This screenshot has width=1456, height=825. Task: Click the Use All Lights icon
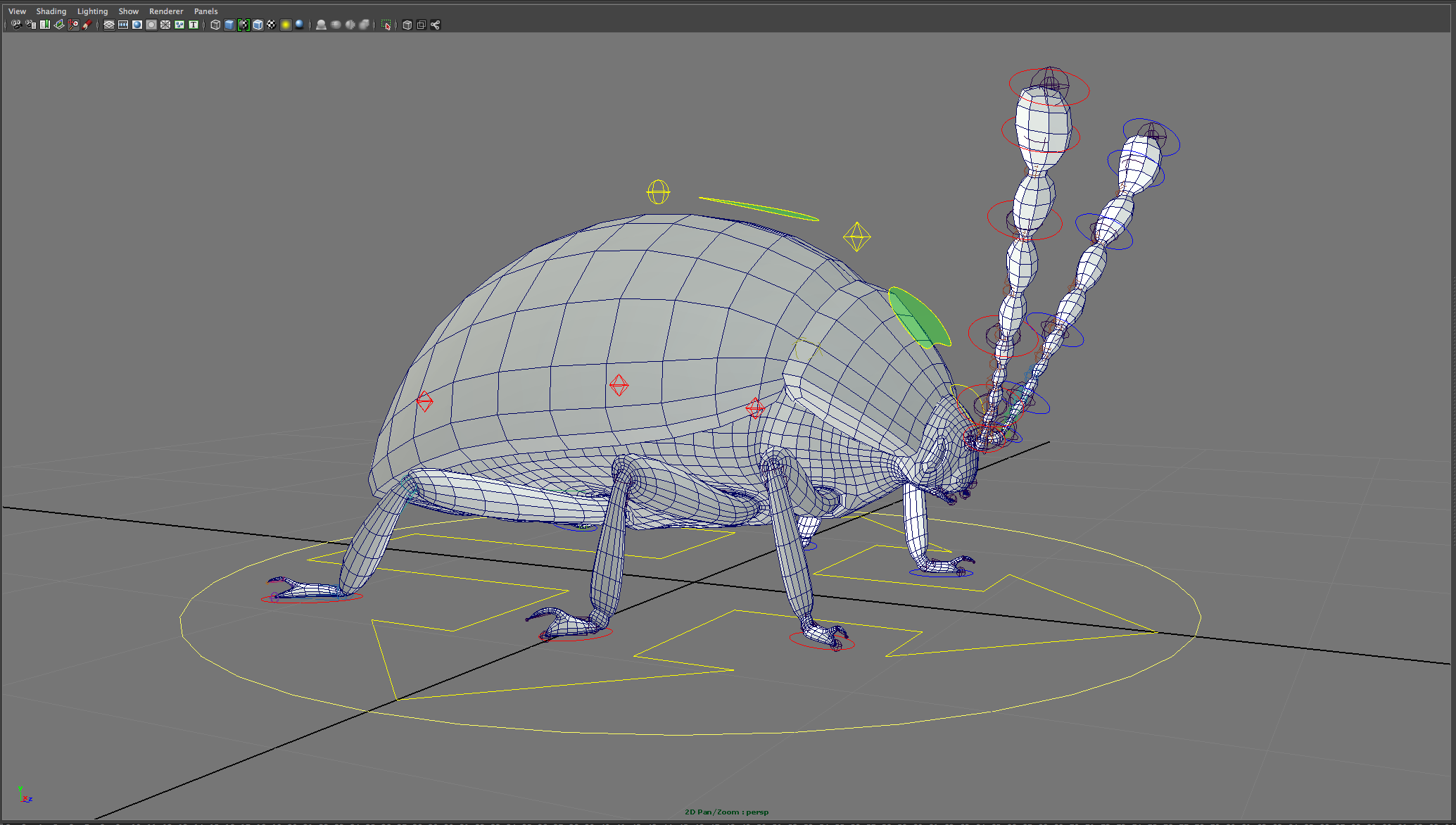pos(286,25)
